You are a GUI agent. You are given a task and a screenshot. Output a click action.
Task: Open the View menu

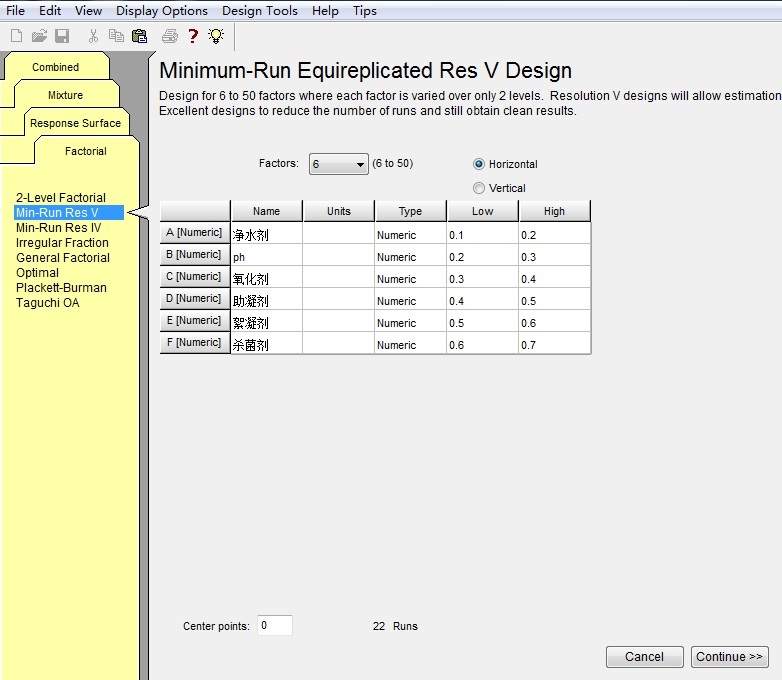click(x=88, y=10)
